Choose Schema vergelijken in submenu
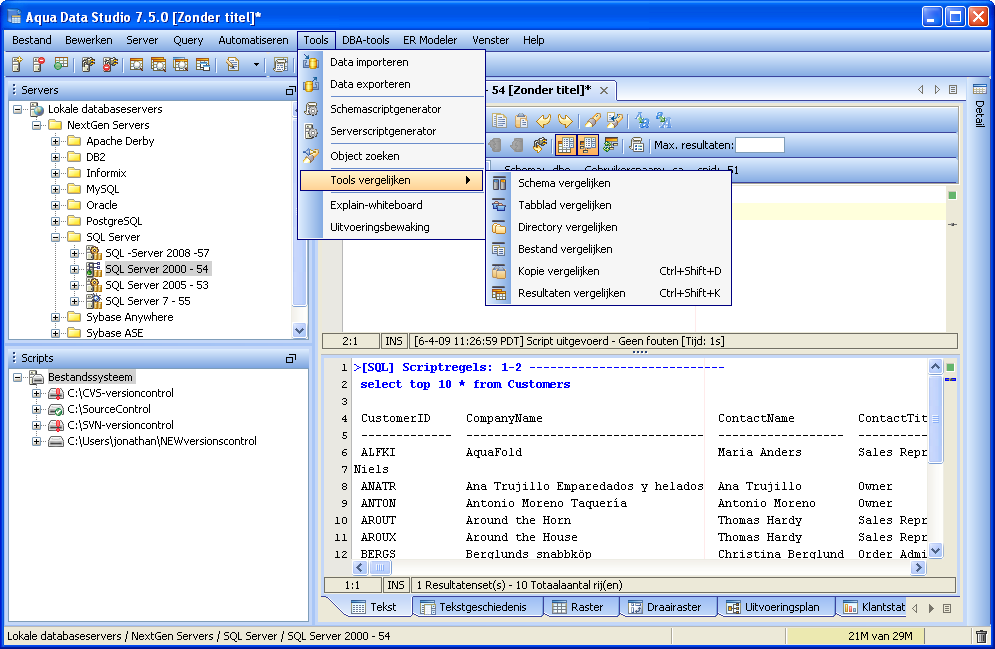This screenshot has width=995, height=649. pyautogui.click(x=608, y=183)
